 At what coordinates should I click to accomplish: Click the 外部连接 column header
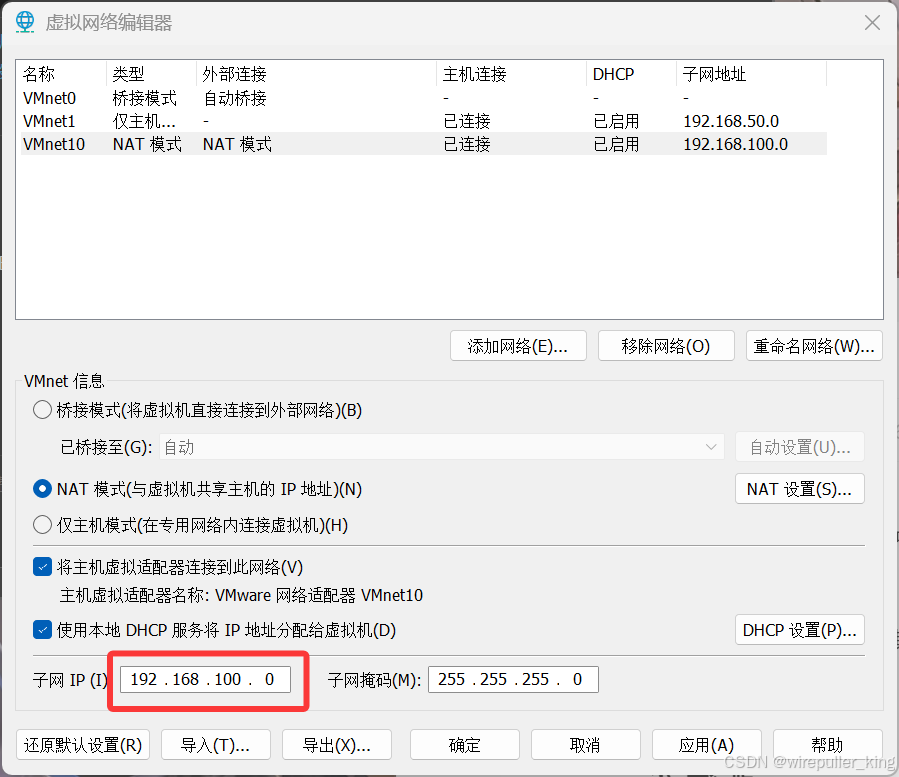point(316,74)
